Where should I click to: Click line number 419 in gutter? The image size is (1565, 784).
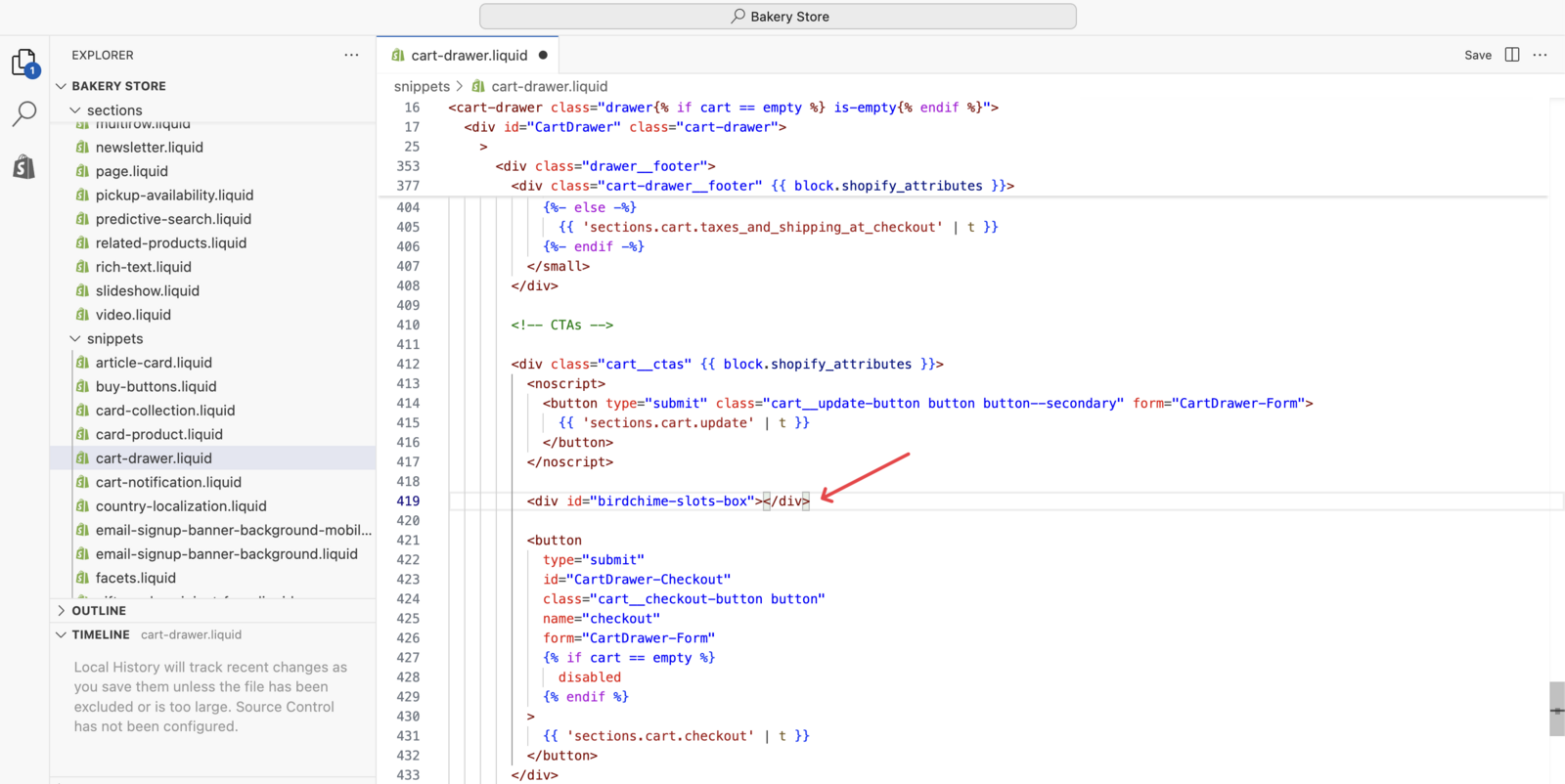(408, 501)
